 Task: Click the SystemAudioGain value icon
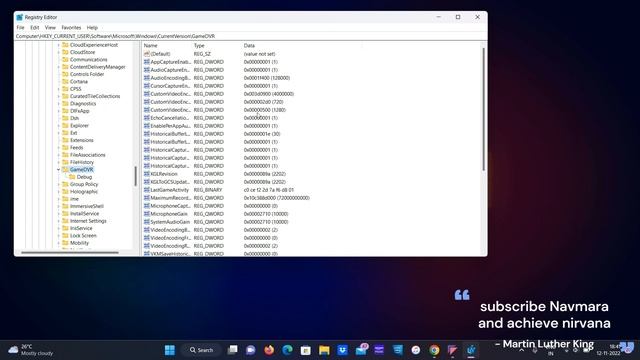[147, 222]
